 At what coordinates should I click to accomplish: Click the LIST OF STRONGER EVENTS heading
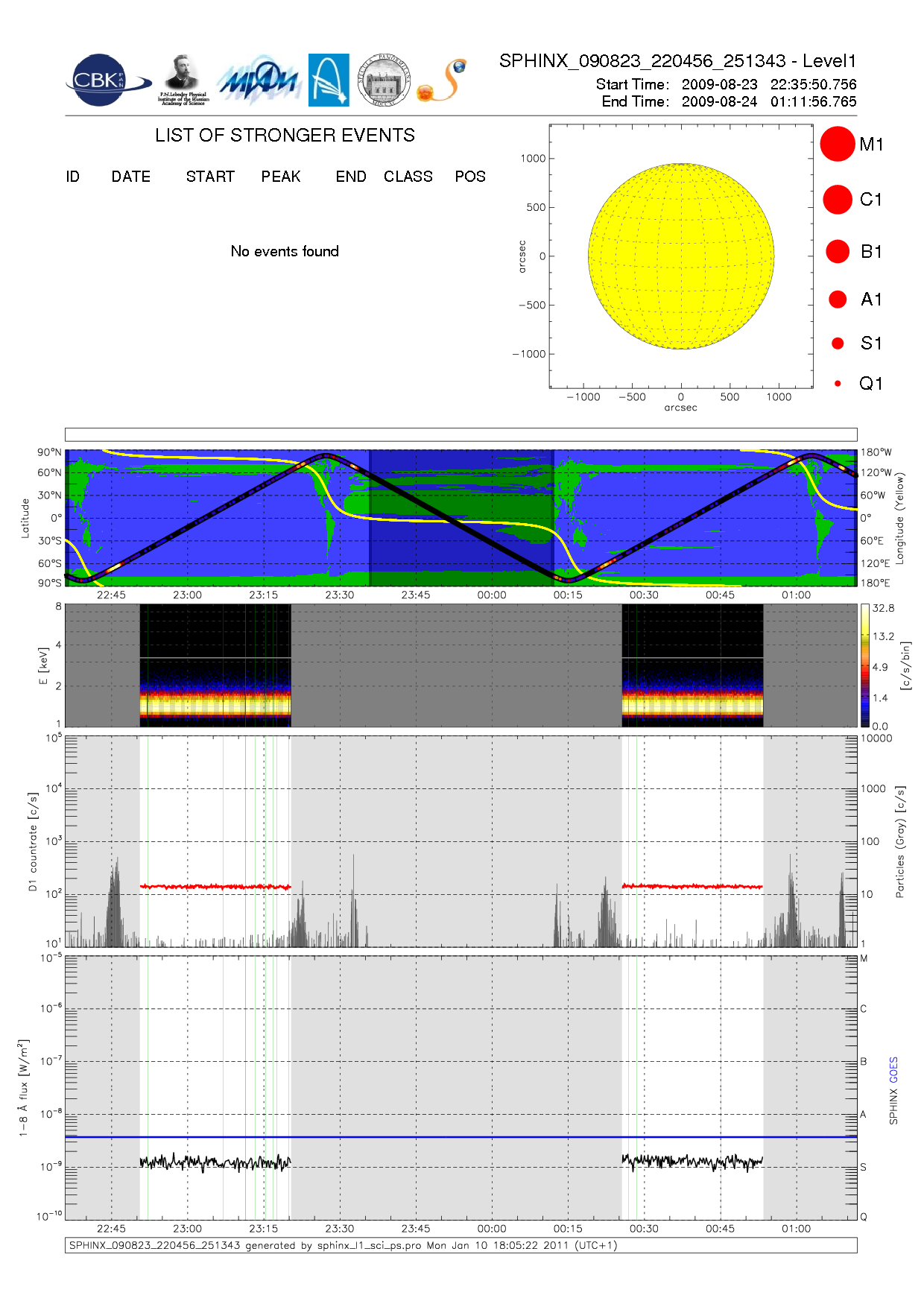(285, 136)
